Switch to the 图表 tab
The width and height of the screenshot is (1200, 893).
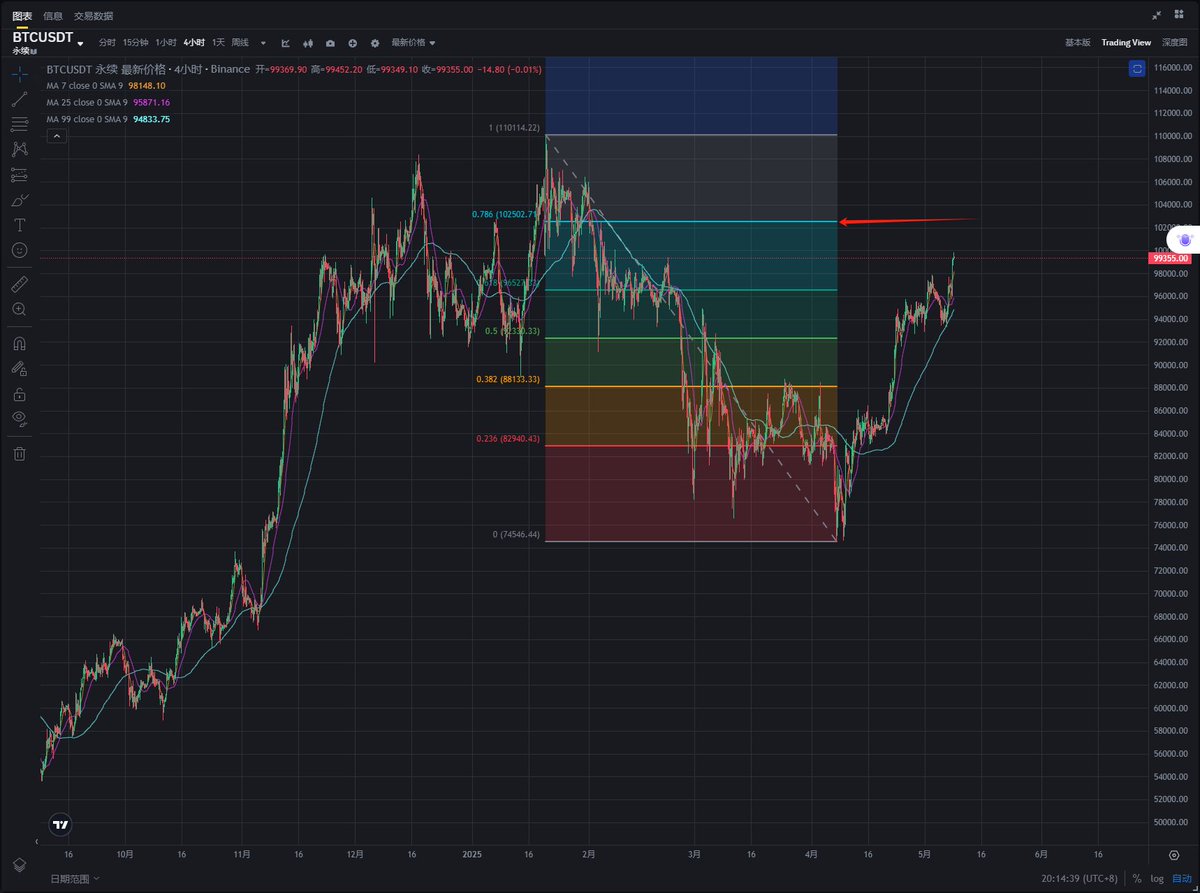(x=22, y=16)
